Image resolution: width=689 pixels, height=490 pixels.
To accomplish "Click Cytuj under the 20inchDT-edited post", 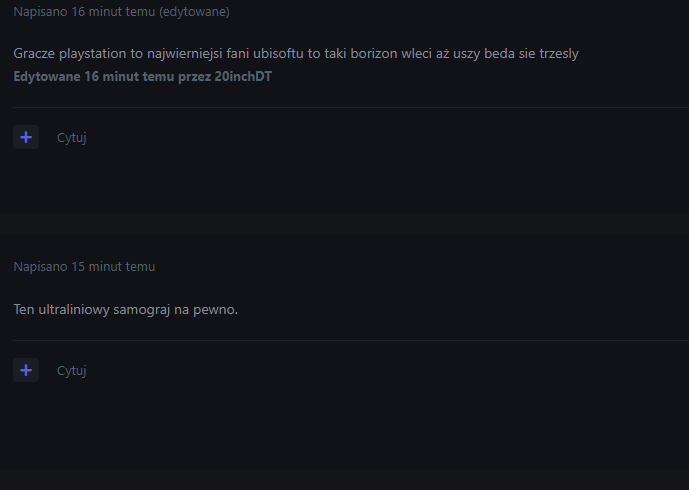I will (x=72, y=138).
